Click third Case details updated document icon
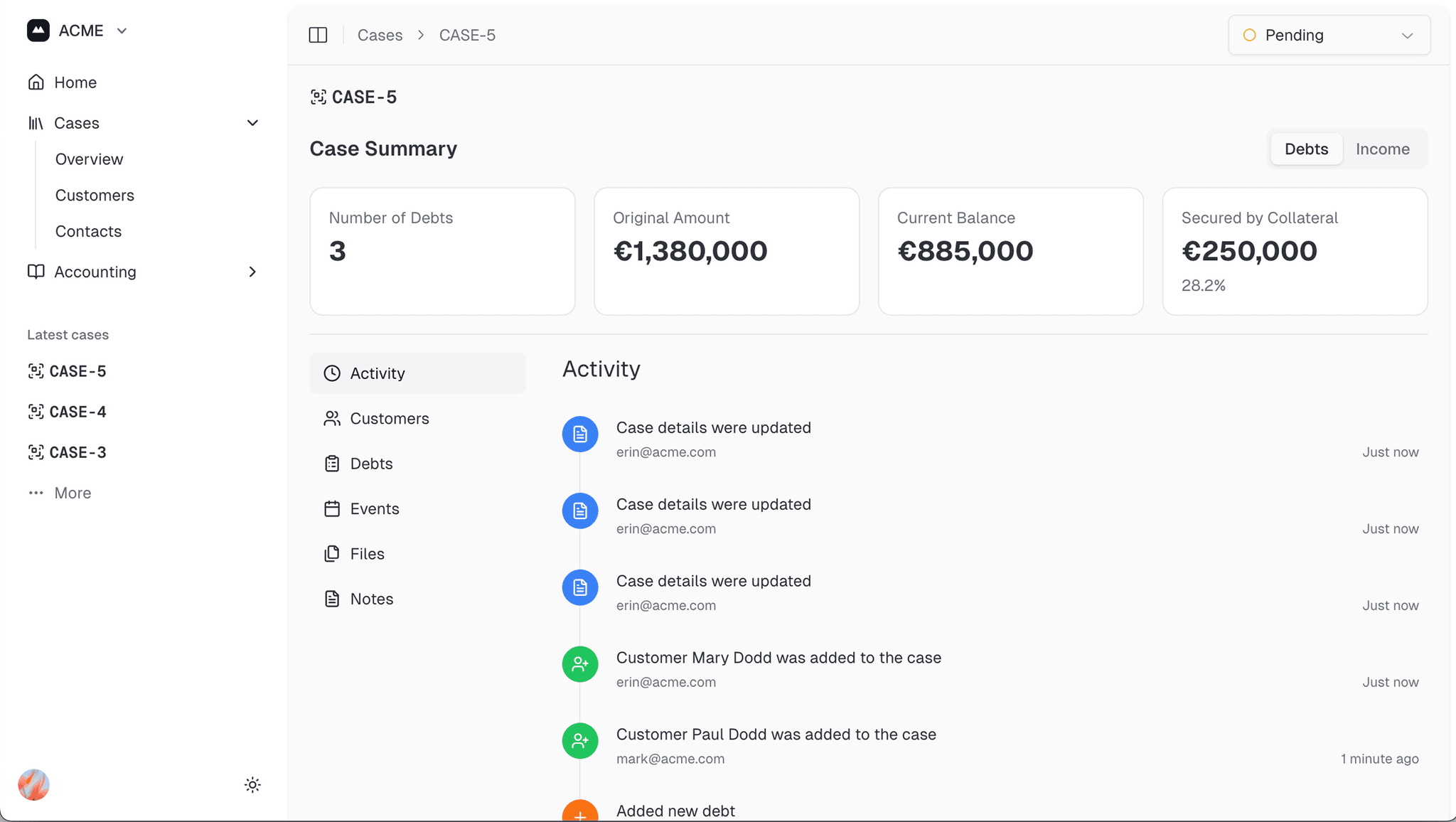Screen dimensions: 1456x822 click(580, 587)
